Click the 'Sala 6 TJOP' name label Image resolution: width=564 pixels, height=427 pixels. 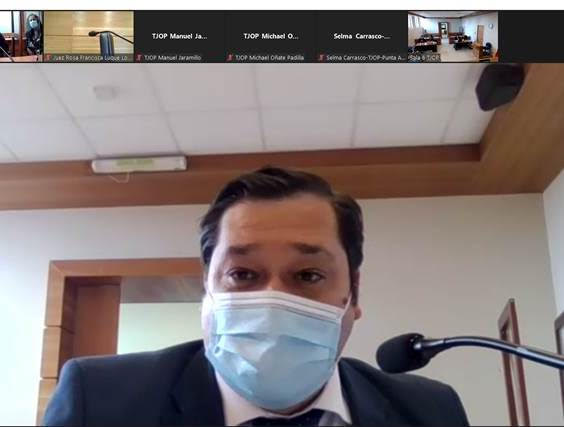(x=424, y=58)
